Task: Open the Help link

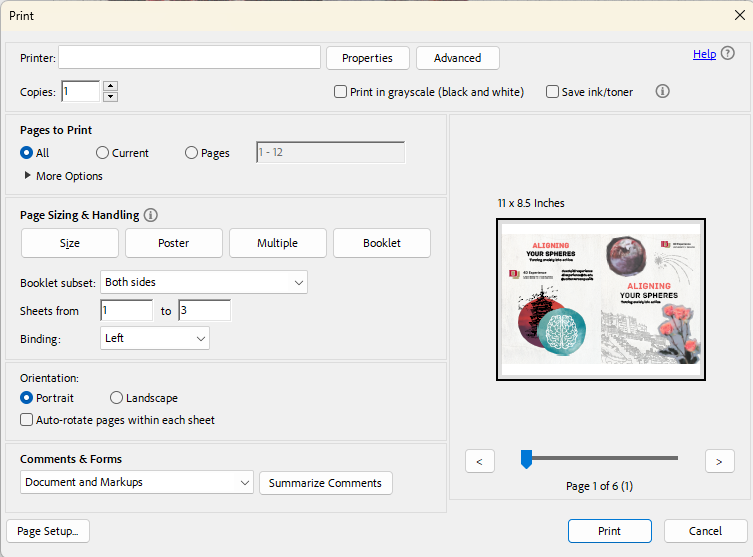Action: click(704, 54)
